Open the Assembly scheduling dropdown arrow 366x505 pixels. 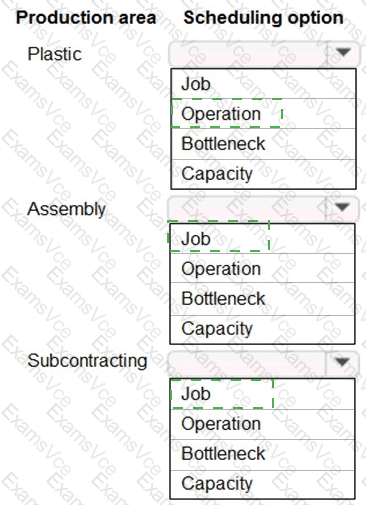pos(342,207)
